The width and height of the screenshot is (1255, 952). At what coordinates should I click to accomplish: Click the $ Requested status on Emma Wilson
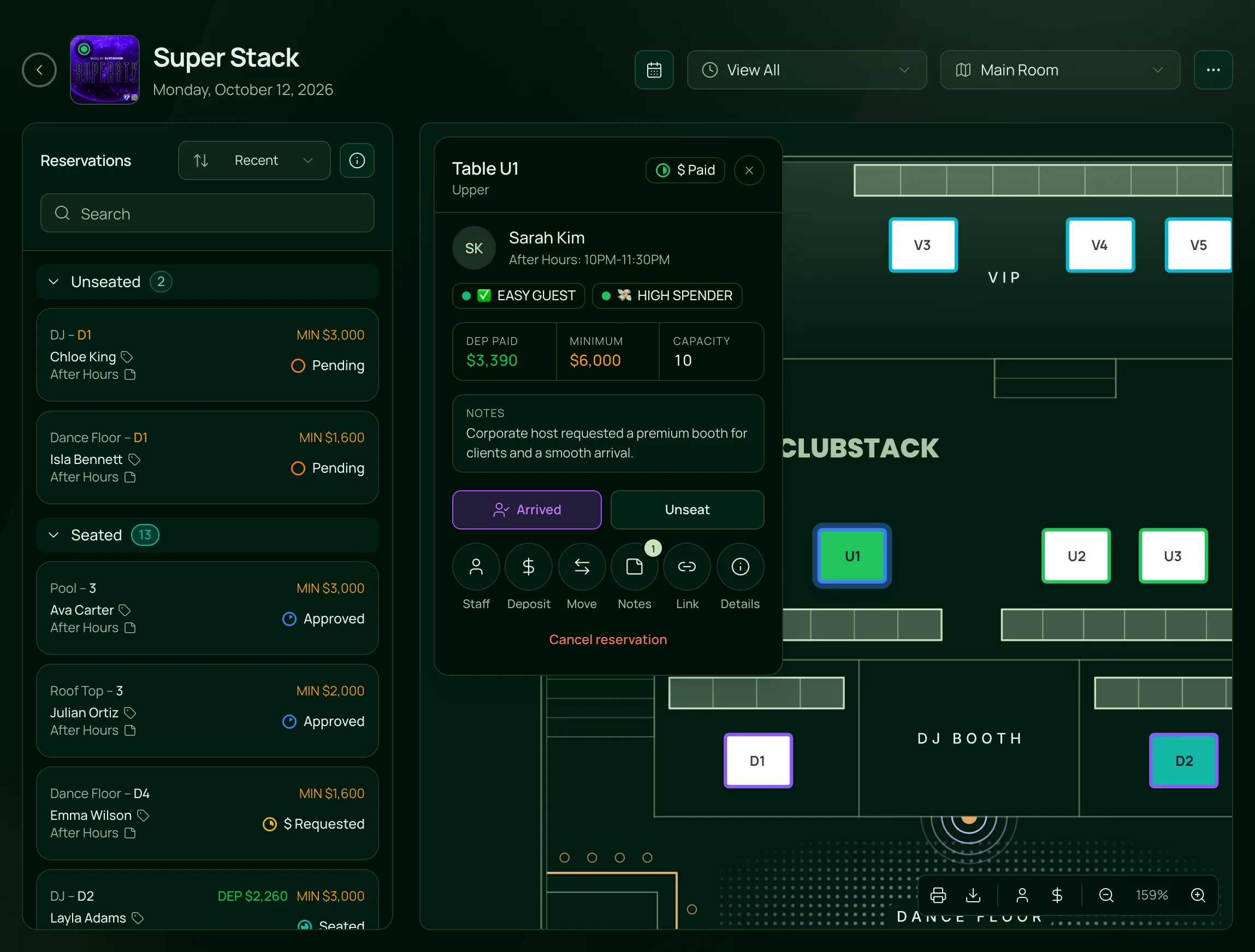pyautogui.click(x=313, y=824)
